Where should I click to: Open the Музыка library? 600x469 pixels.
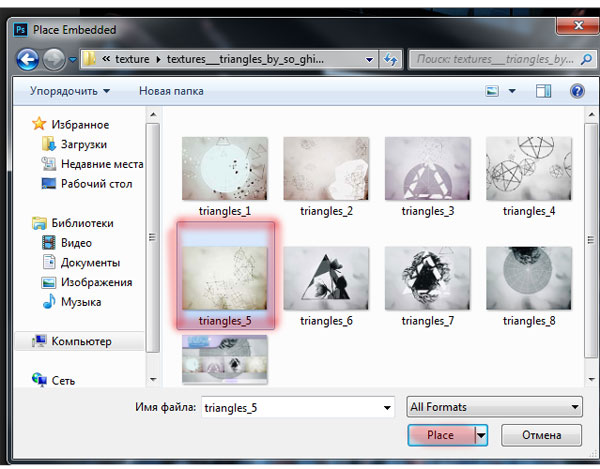81,302
